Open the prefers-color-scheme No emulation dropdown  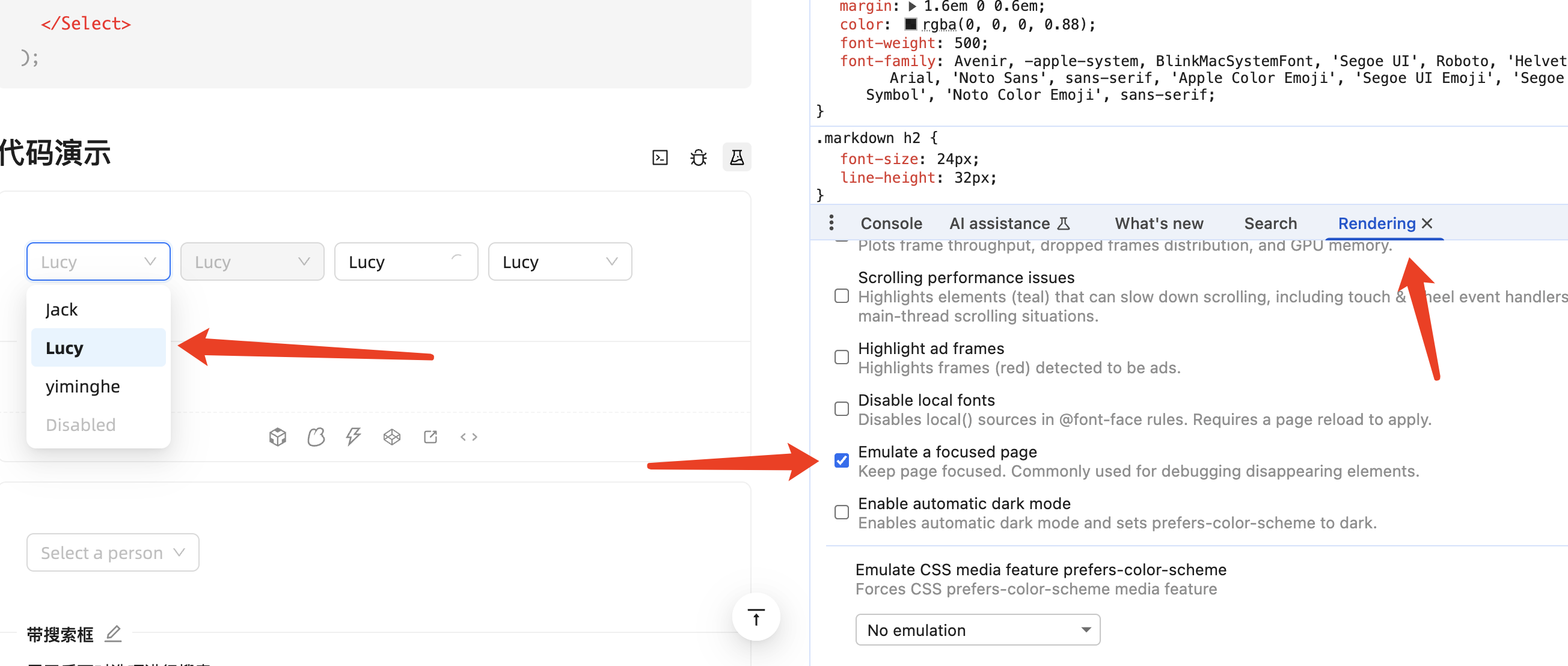click(x=977, y=629)
